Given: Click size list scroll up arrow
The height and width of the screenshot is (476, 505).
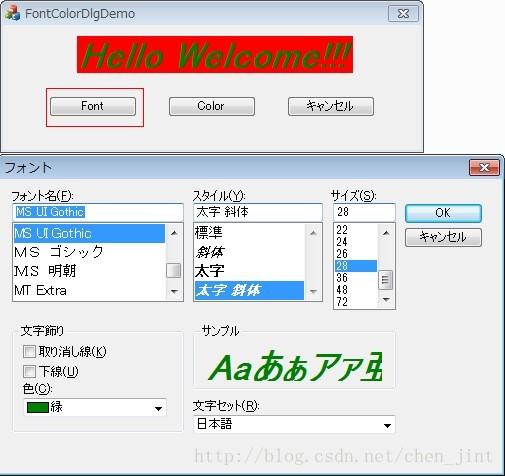Looking at the screenshot, I should pyautogui.click(x=386, y=233).
